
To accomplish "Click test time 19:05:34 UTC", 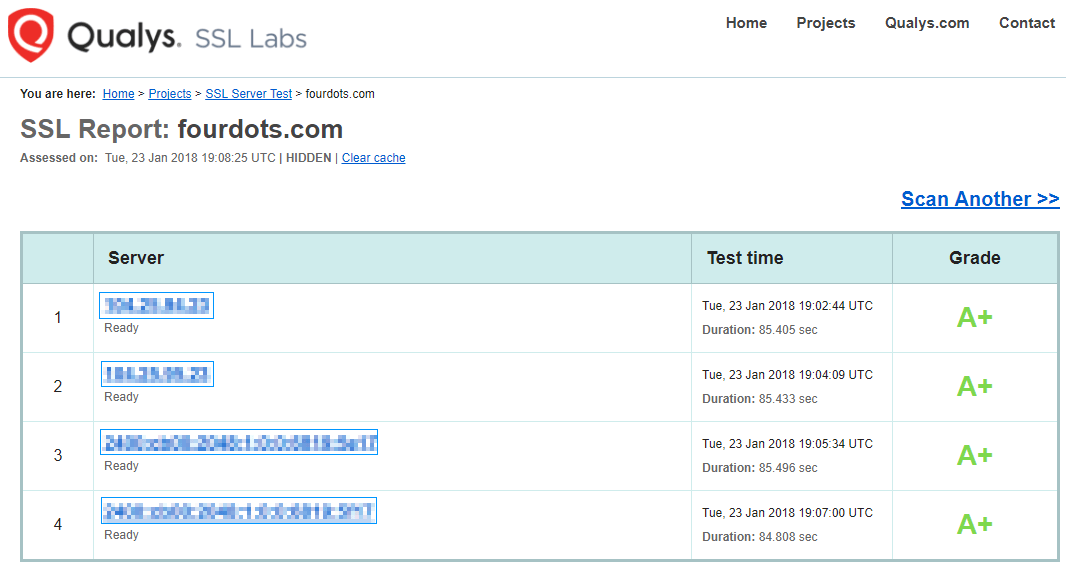I will (x=787, y=444).
